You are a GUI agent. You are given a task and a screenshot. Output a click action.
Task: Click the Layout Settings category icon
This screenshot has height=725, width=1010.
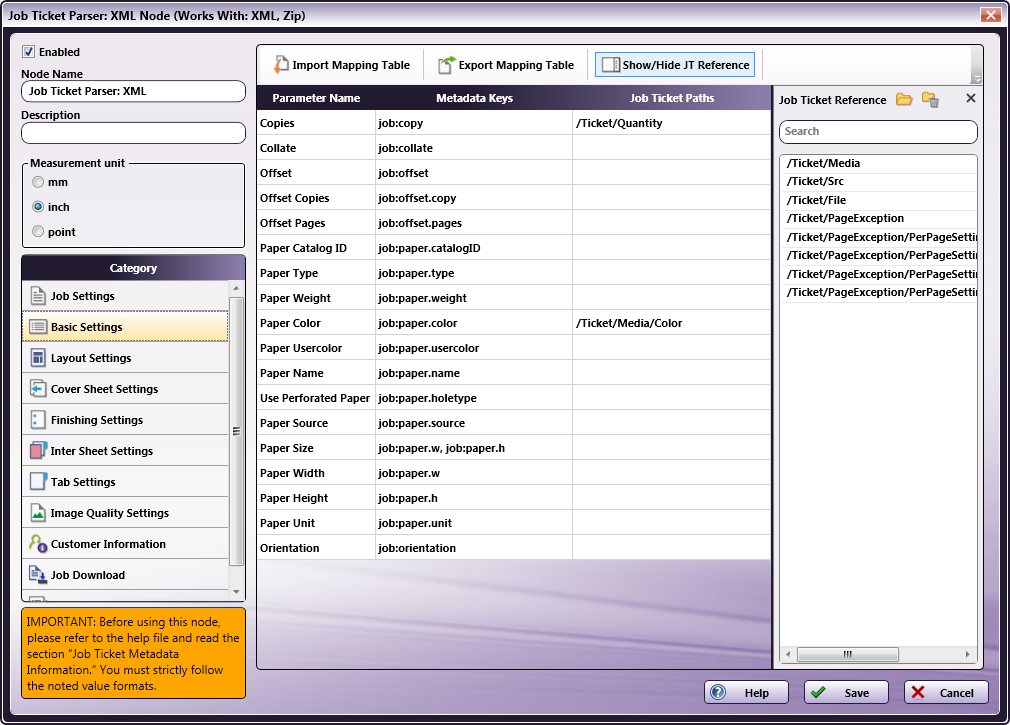tap(38, 358)
